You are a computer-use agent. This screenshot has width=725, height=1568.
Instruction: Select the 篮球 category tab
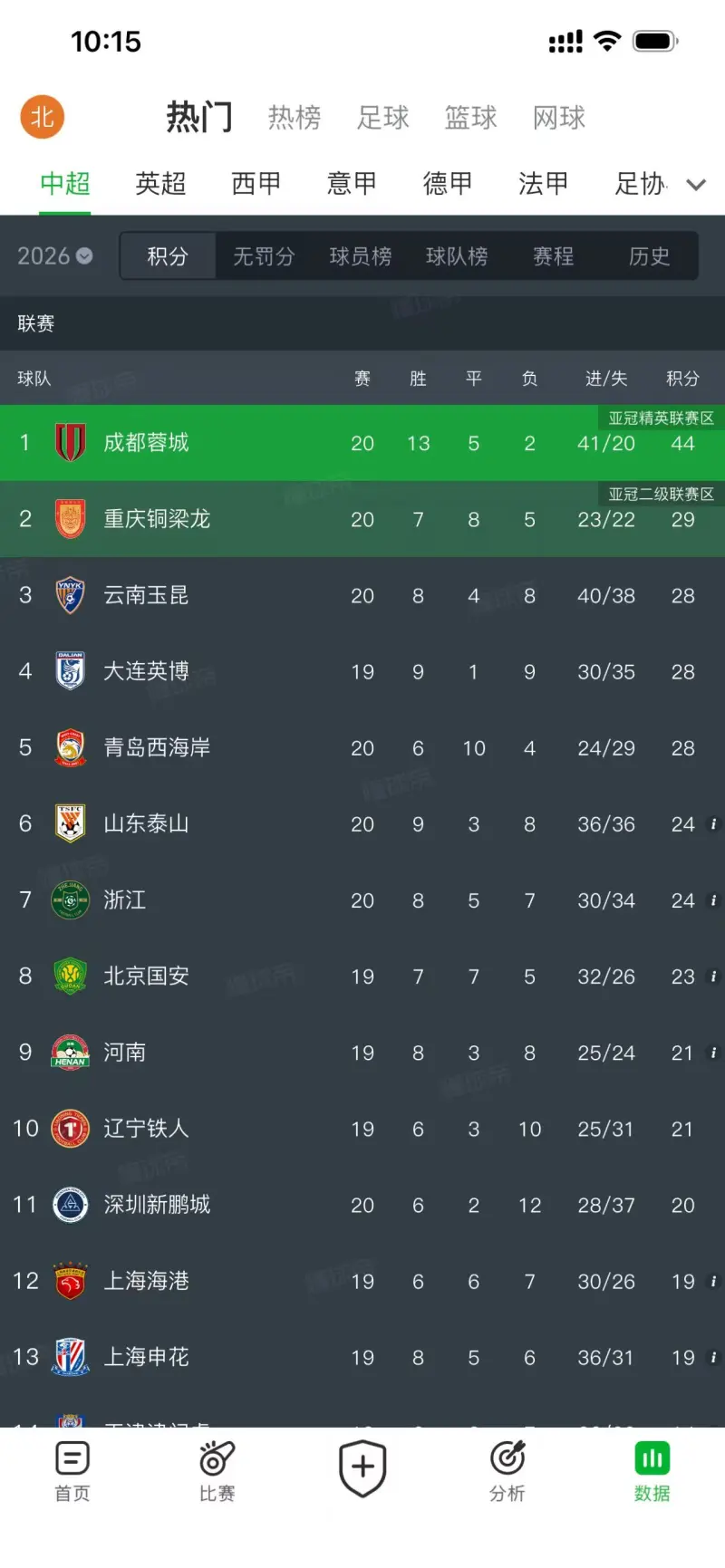pyautogui.click(x=471, y=118)
